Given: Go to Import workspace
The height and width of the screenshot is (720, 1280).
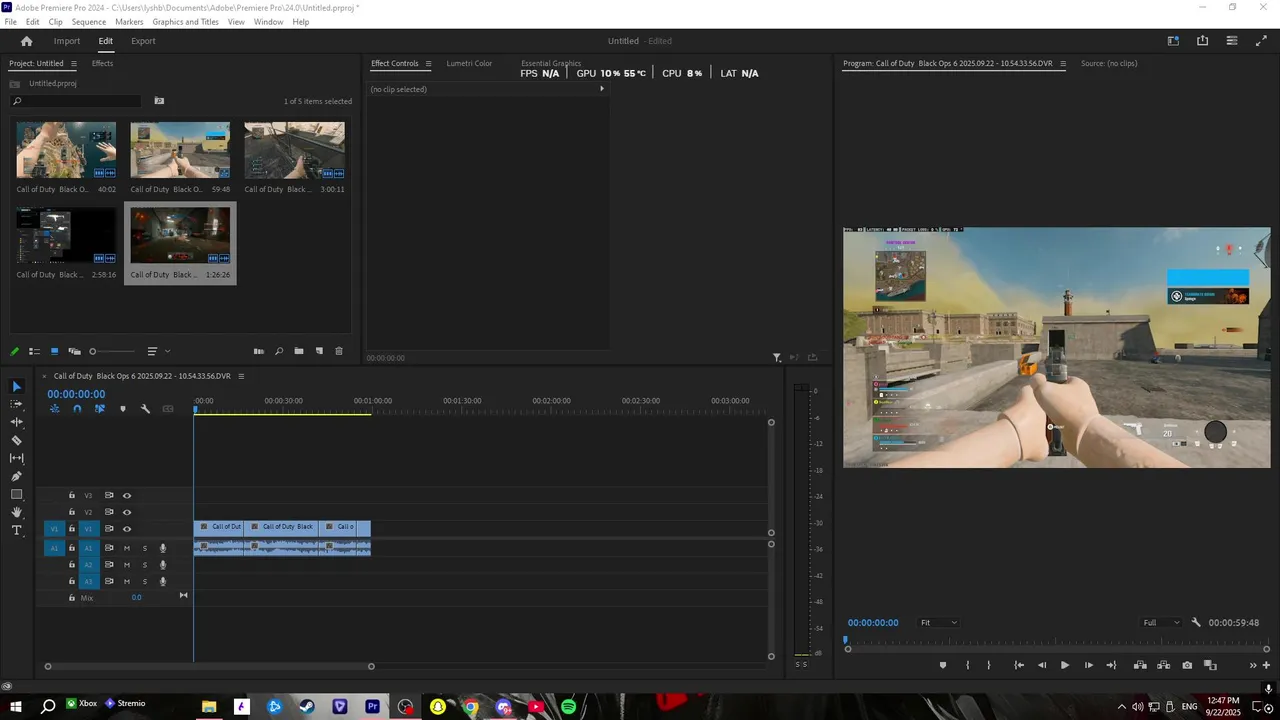Looking at the screenshot, I should (67, 41).
